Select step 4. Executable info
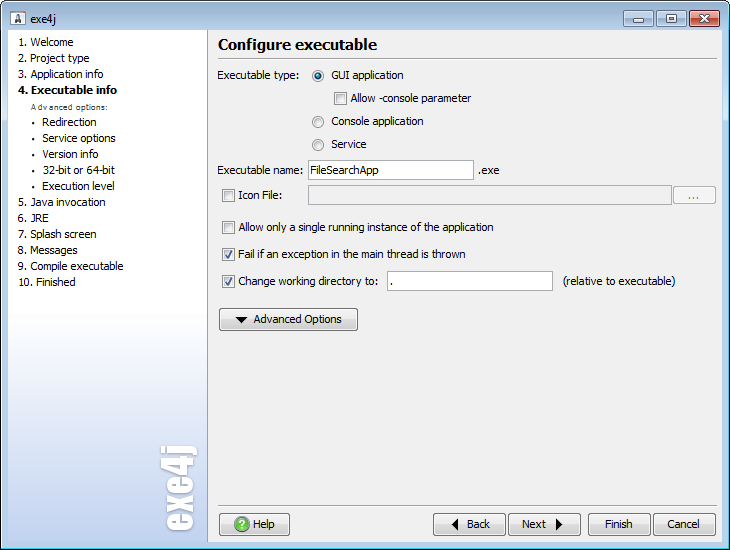Image resolution: width=730 pixels, height=550 pixels. 68,90
